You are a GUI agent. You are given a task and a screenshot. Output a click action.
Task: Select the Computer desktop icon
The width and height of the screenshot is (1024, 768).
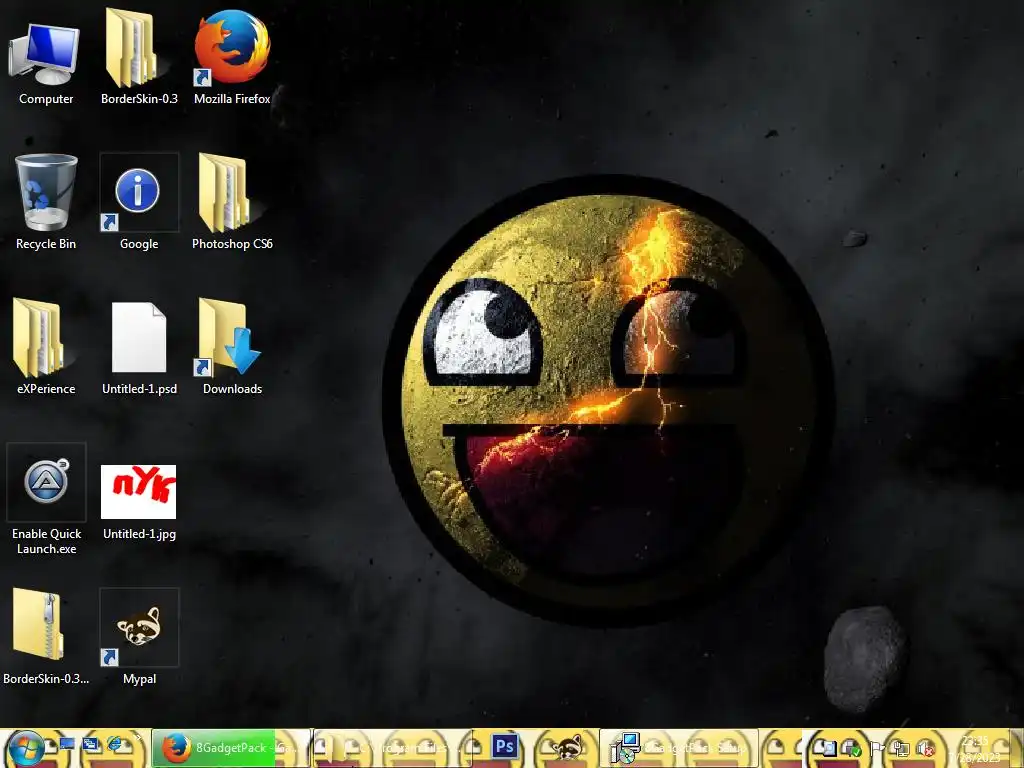coord(46,56)
